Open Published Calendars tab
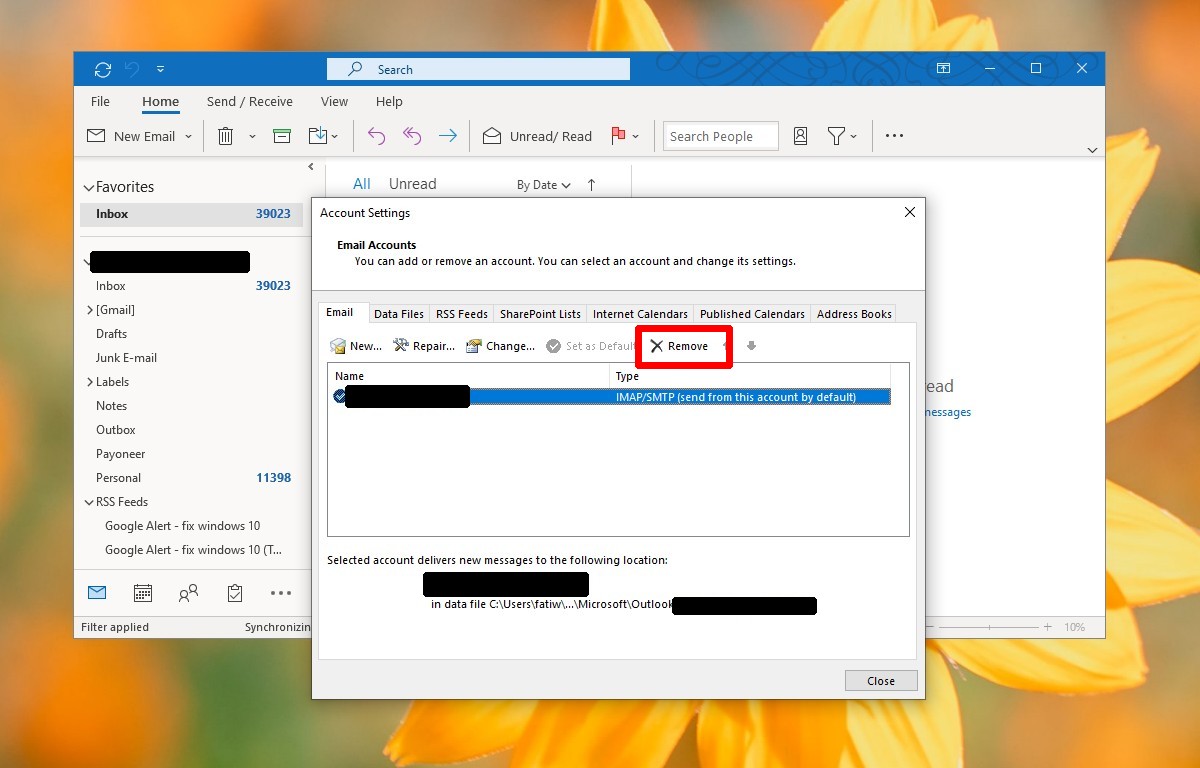The height and width of the screenshot is (768, 1200). coord(752,314)
